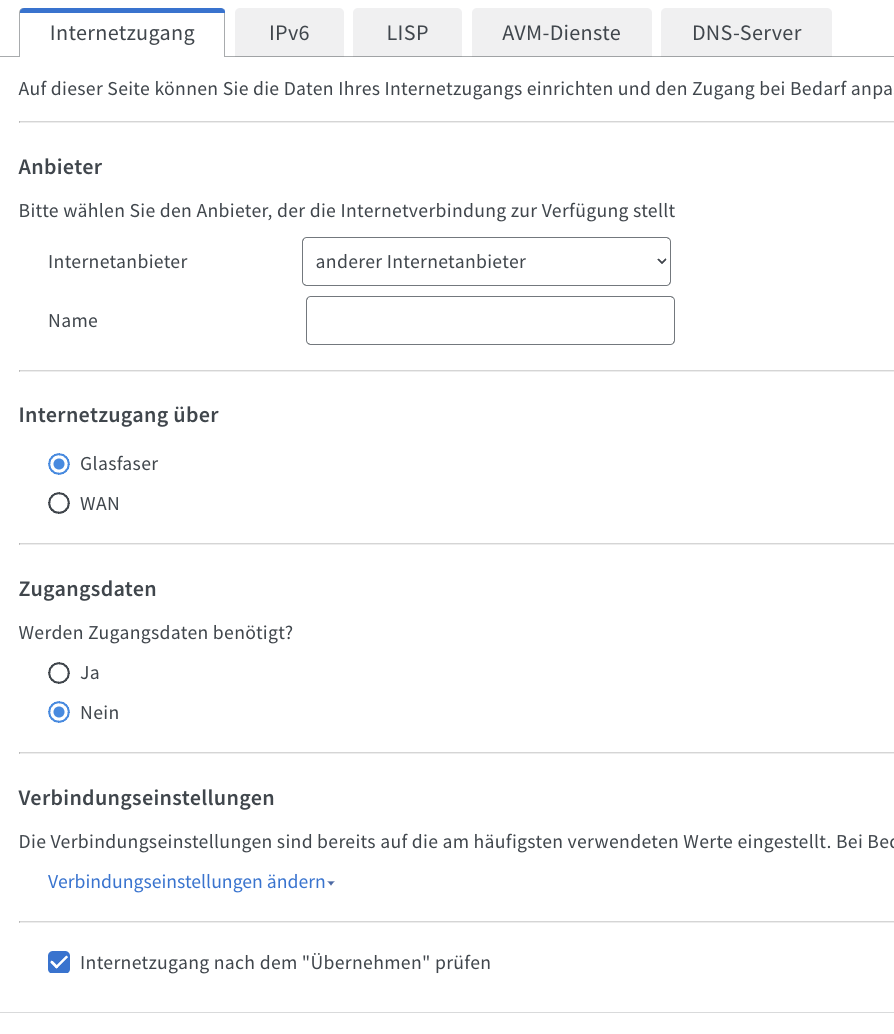Uncheck the Internetzugang prüfen checkbox
The image size is (894, 1034).
[59, 962]
